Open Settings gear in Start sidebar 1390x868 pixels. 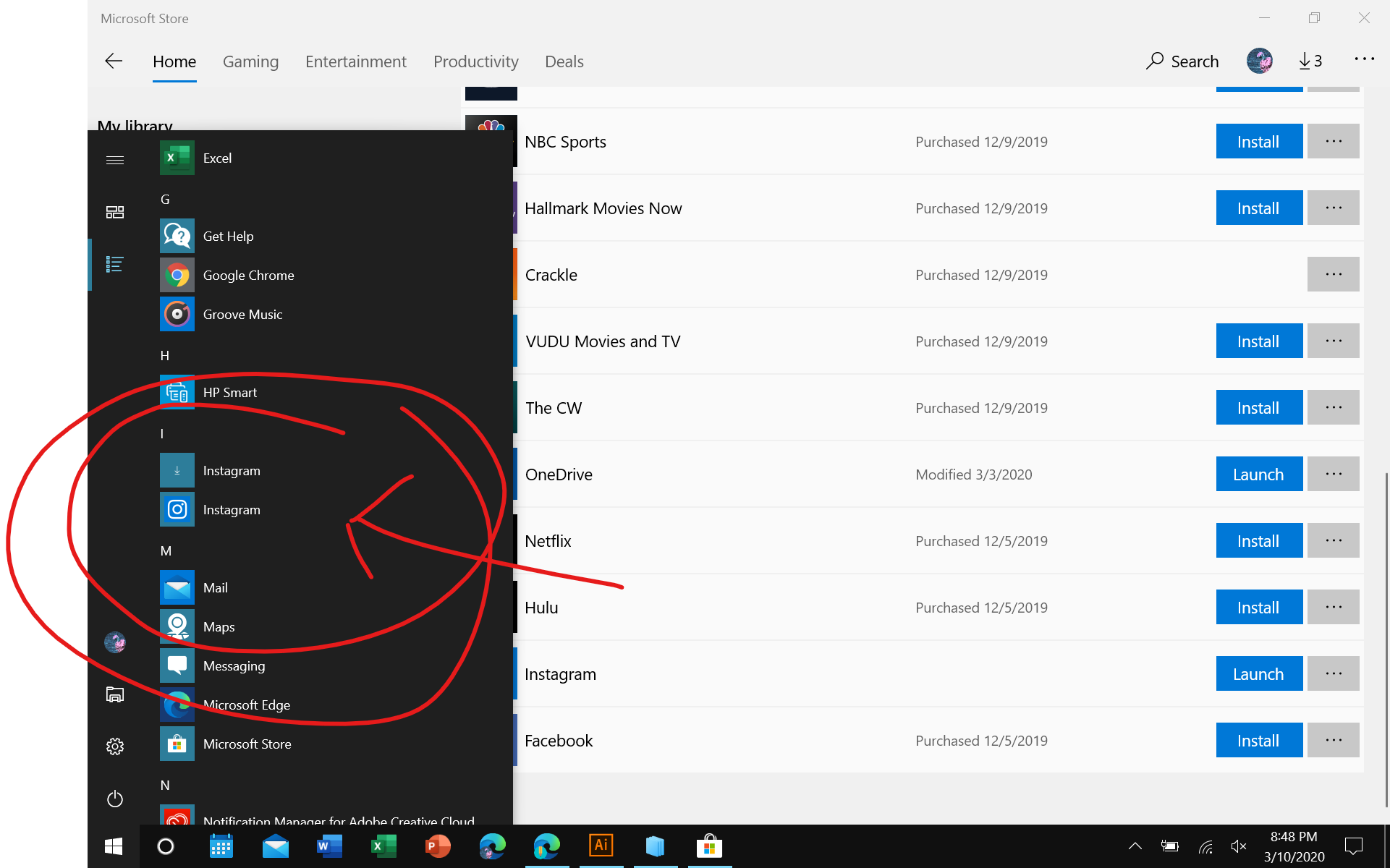[x=115, y=746]
